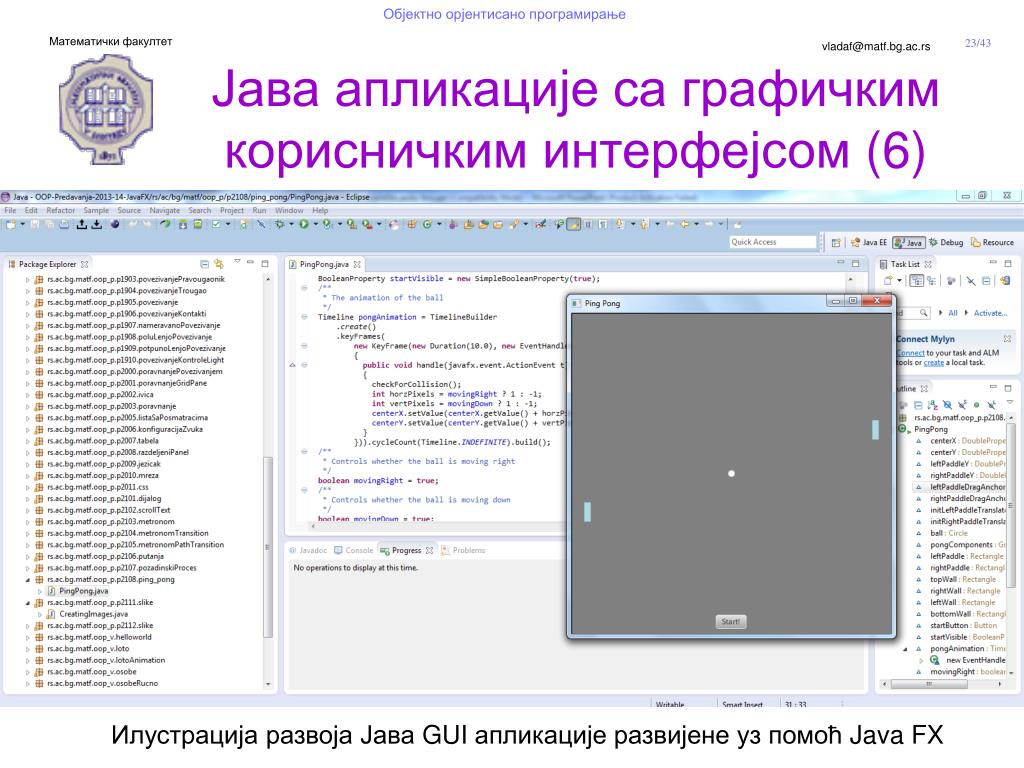
Task: Maximize the PingPong.java editor area
Action: pos(856,263)
